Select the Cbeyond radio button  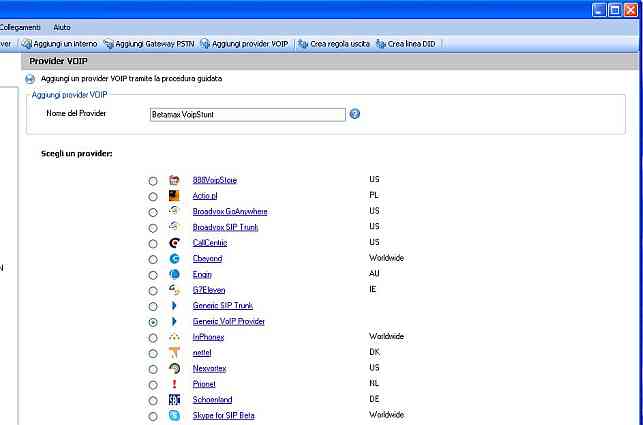point(153,259)
